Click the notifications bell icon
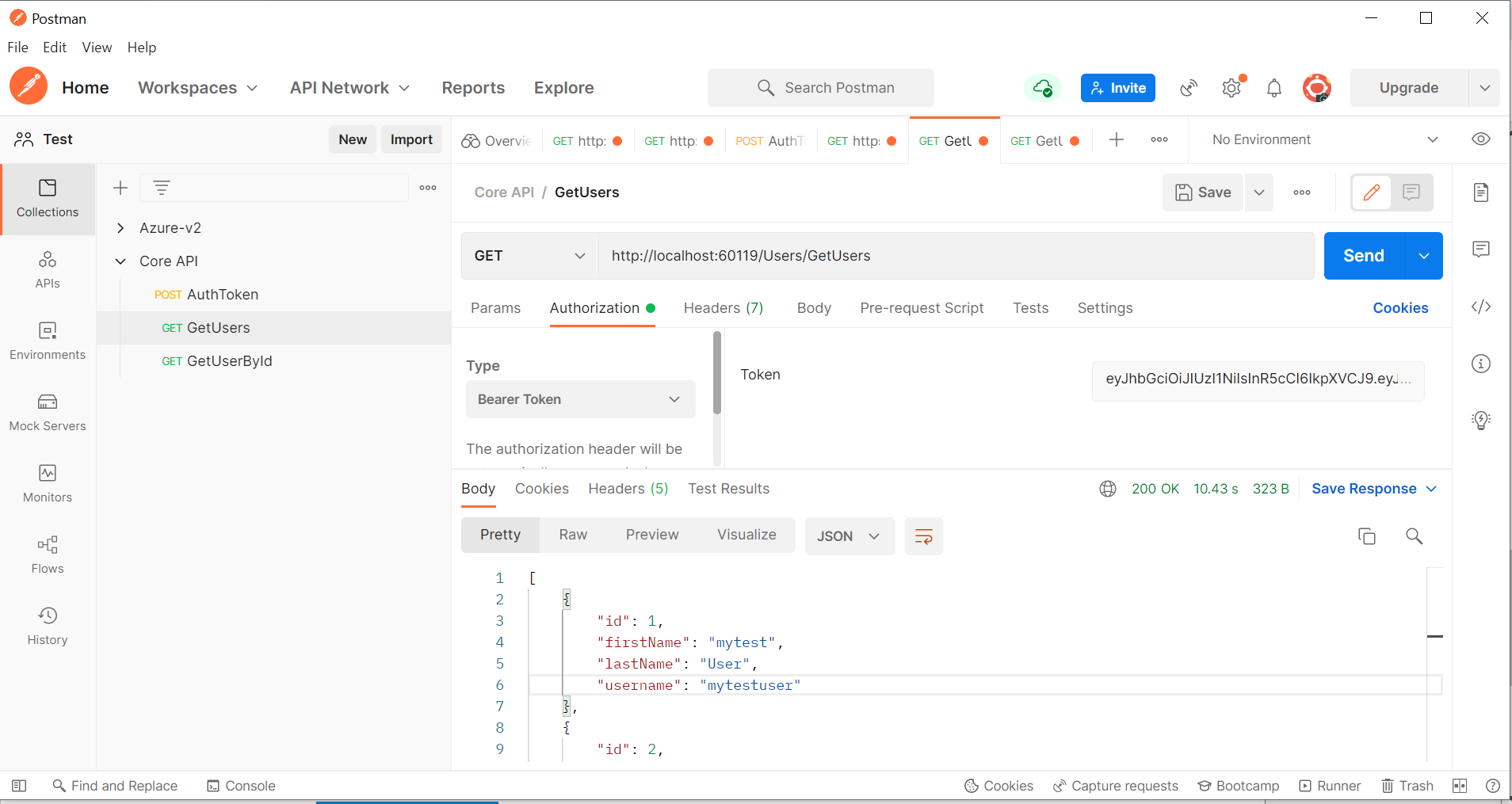The width and height of the screenshot is (1512, 804). tap(1273, 88)
